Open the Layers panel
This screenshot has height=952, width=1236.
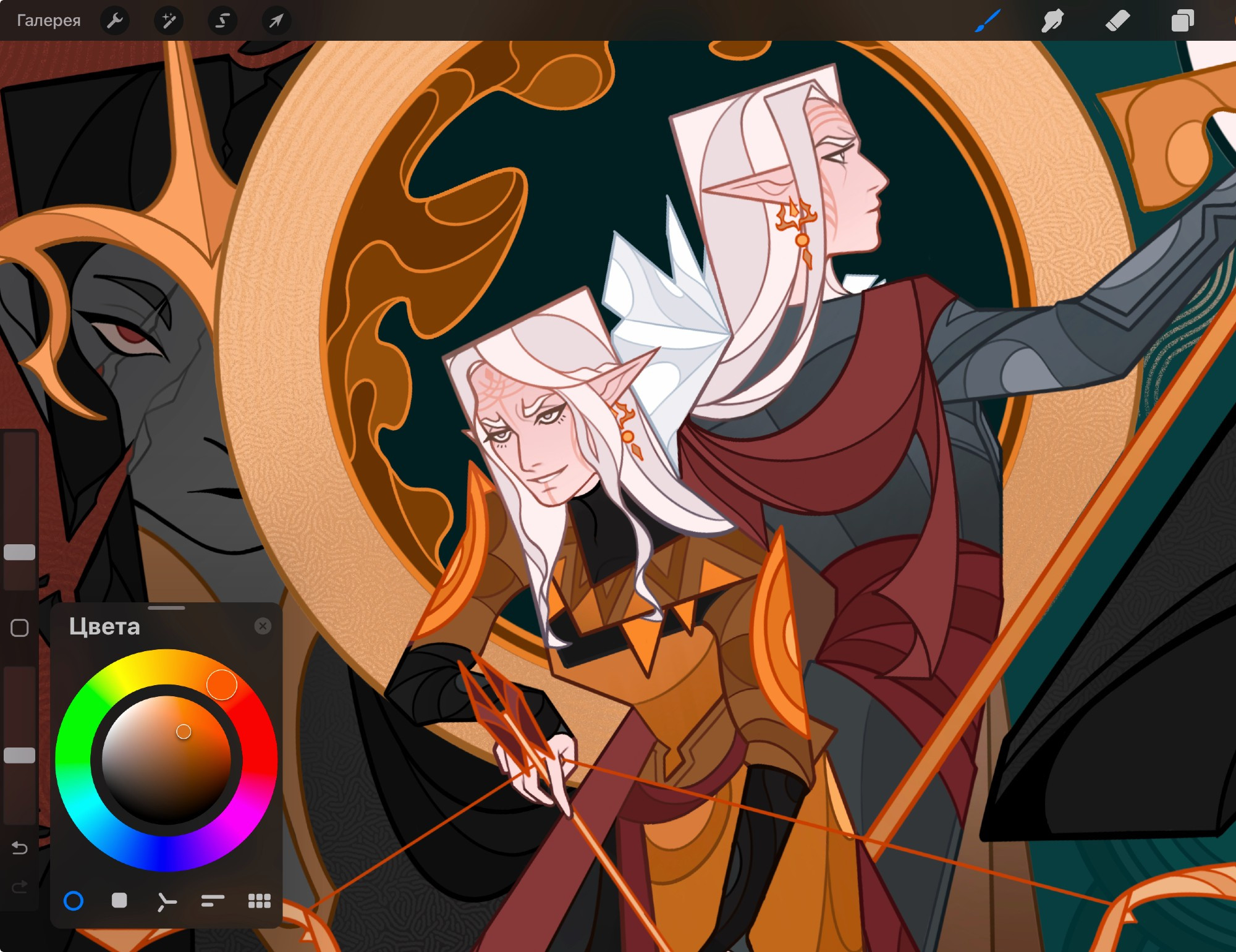pyautogui.click(x=1182, y=20)
